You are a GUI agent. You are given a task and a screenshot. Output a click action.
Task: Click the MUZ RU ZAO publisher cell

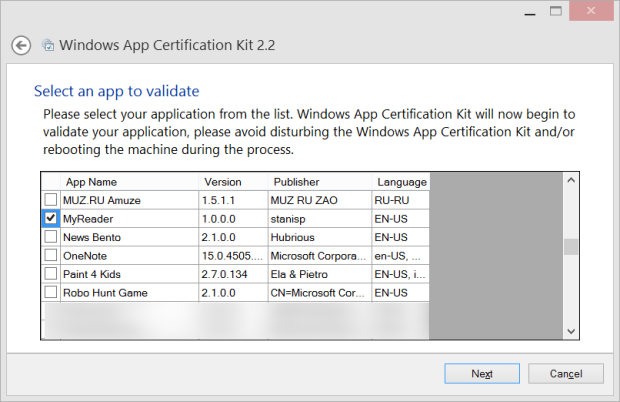tap(320, 200)
